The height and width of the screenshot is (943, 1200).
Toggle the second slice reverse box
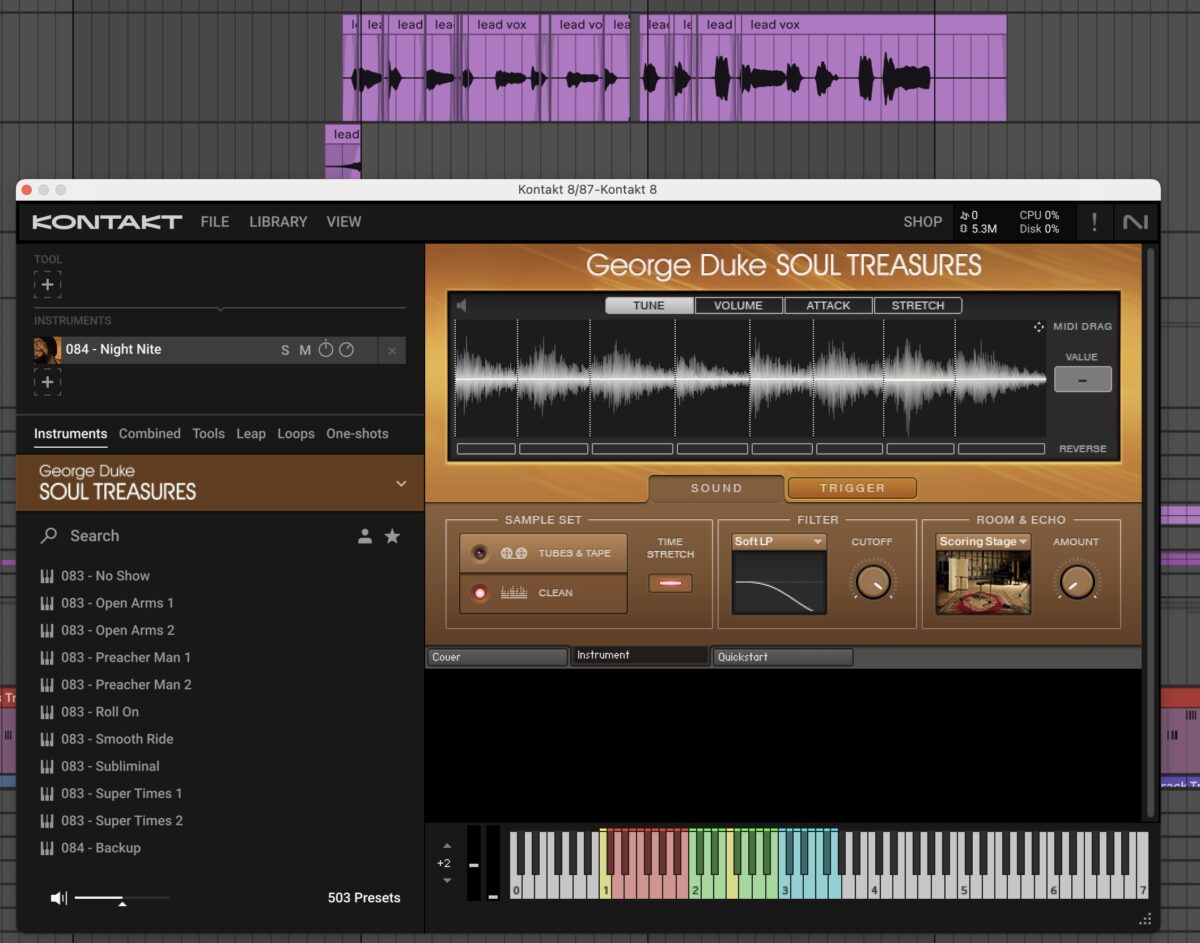coord(553,449)
